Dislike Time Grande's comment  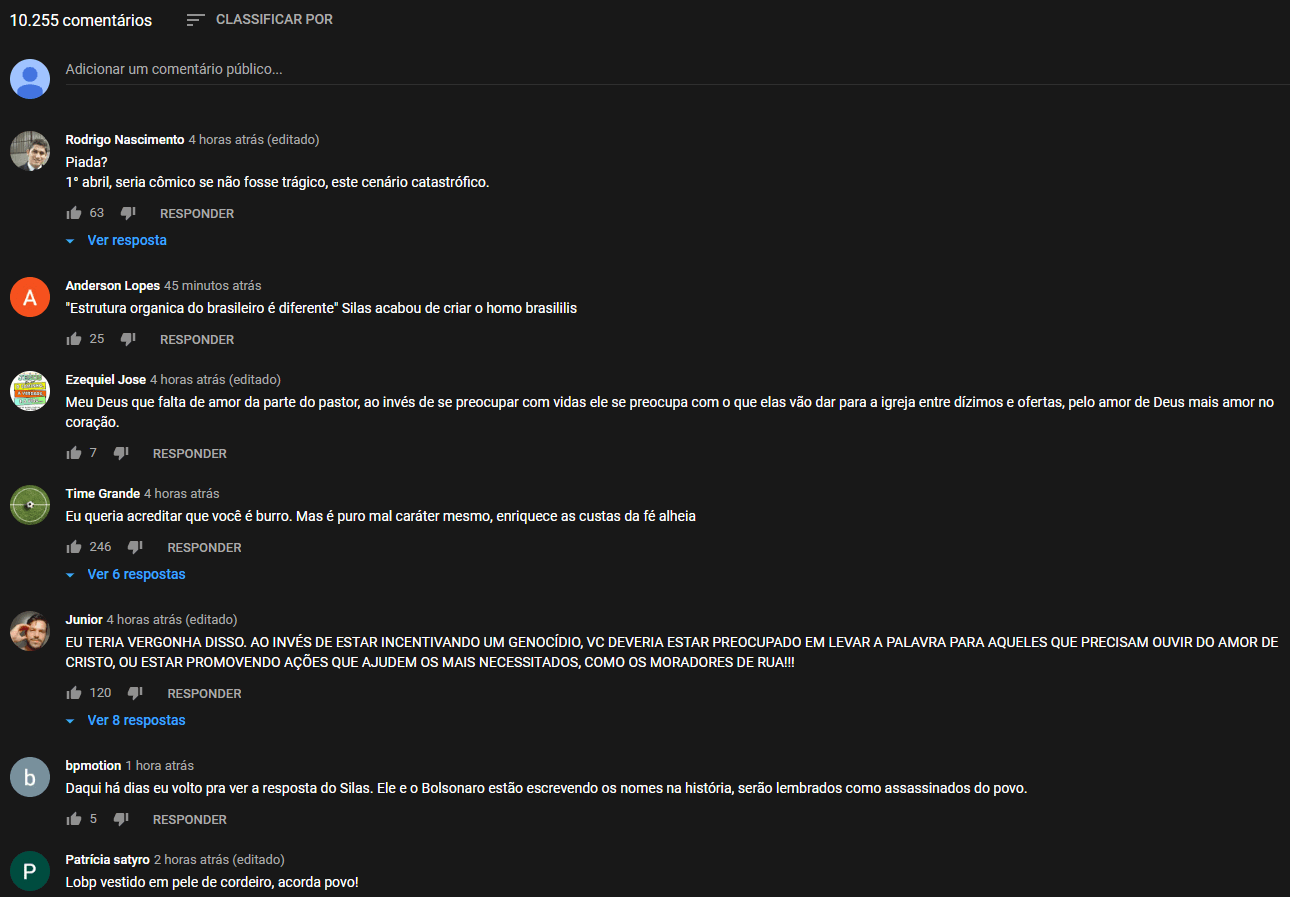coord(135,547)
